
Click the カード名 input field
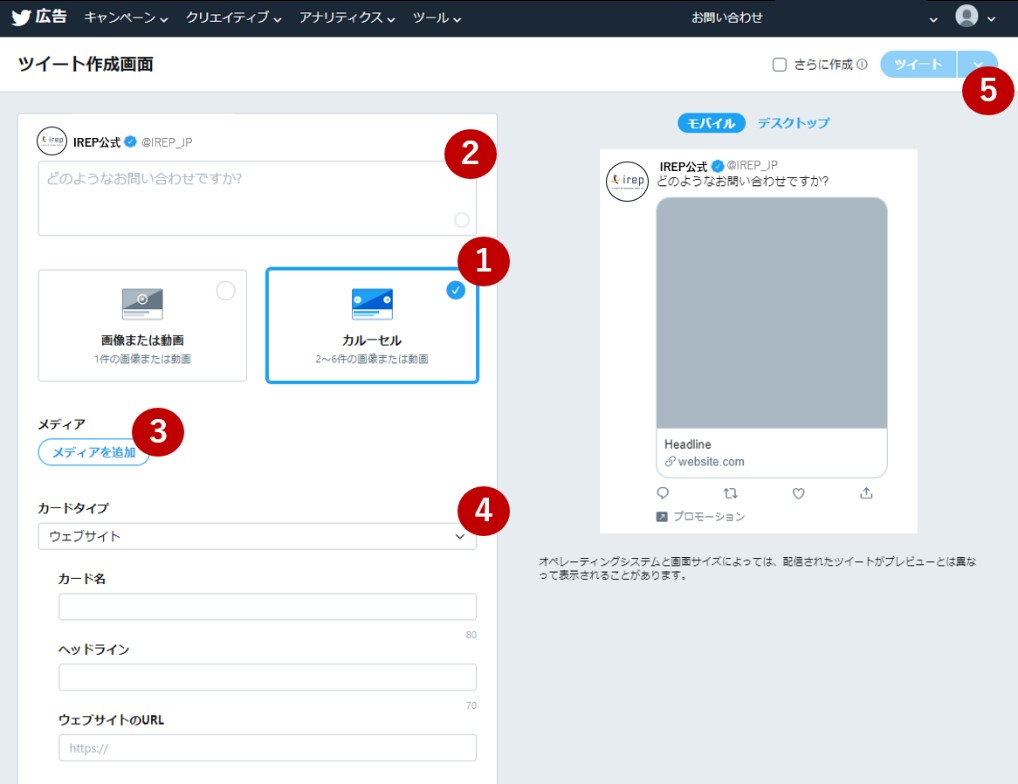267,607
